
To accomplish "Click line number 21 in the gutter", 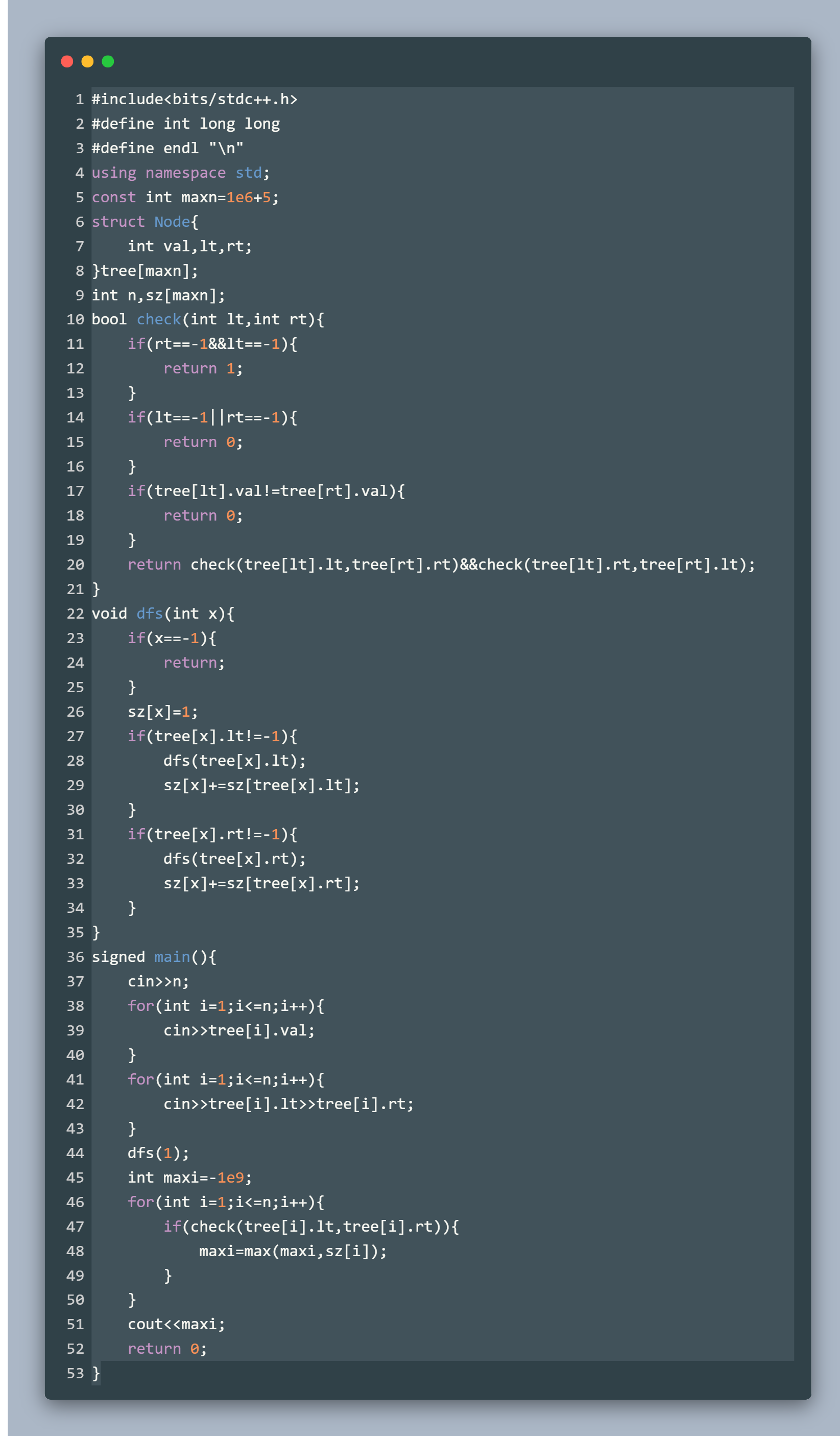I will 75,588.
